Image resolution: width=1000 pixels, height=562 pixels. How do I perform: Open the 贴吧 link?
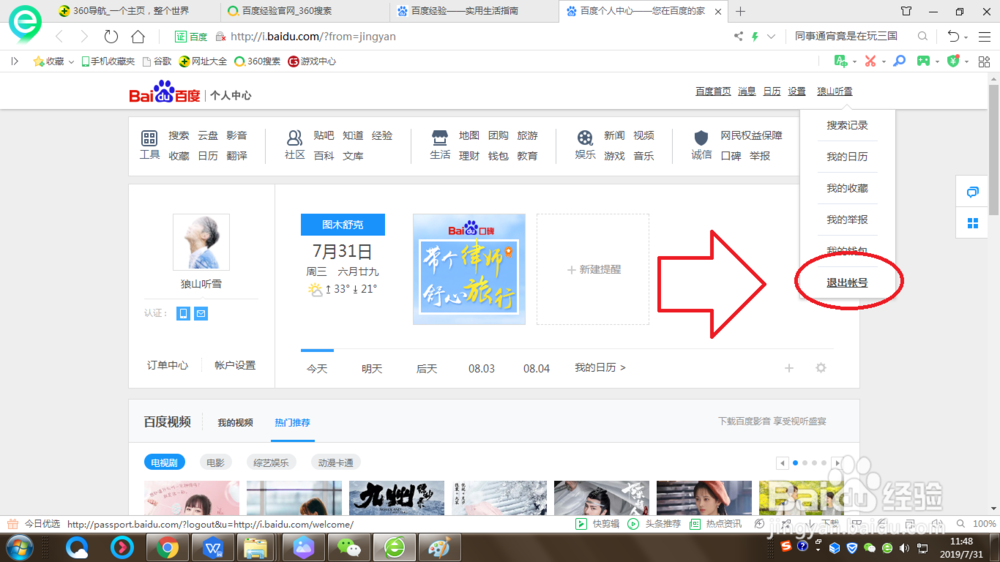(x=323, y=135)
